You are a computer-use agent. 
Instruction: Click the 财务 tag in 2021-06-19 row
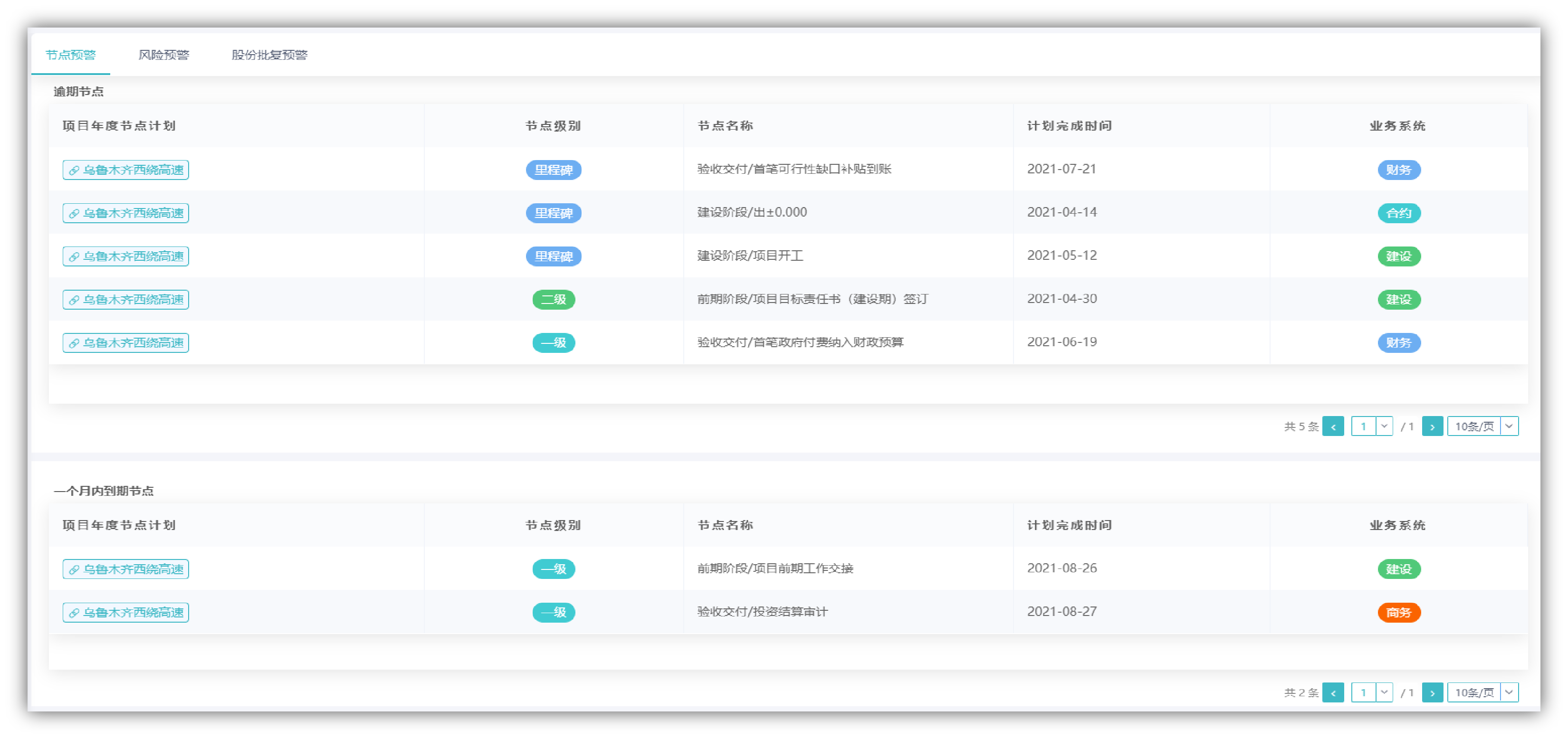coord(1399,342)
